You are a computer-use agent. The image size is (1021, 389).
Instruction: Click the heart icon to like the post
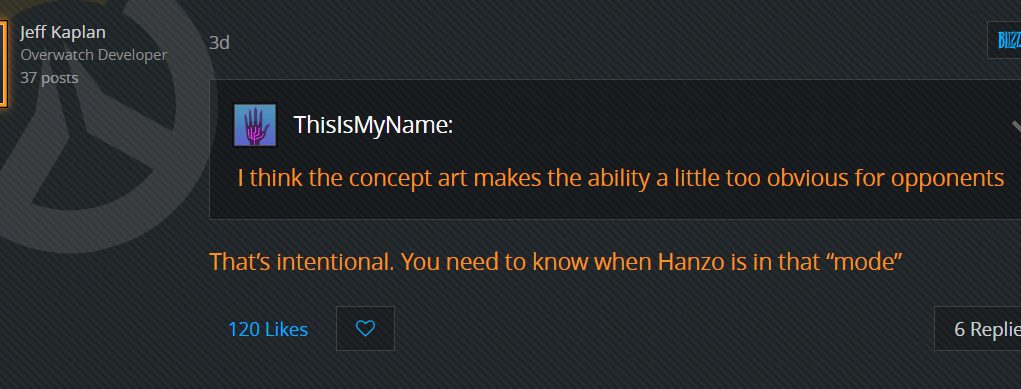pyautogui.click(x=365, y=328)
